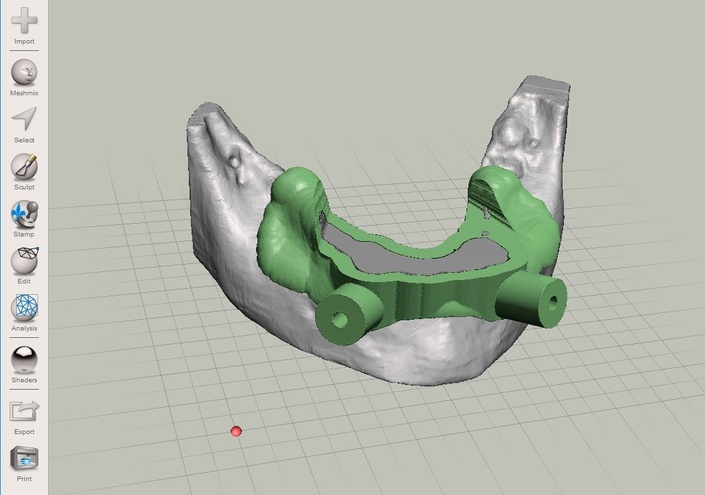
Task: Activate the Select arrow tool
Action: [24, 120]
